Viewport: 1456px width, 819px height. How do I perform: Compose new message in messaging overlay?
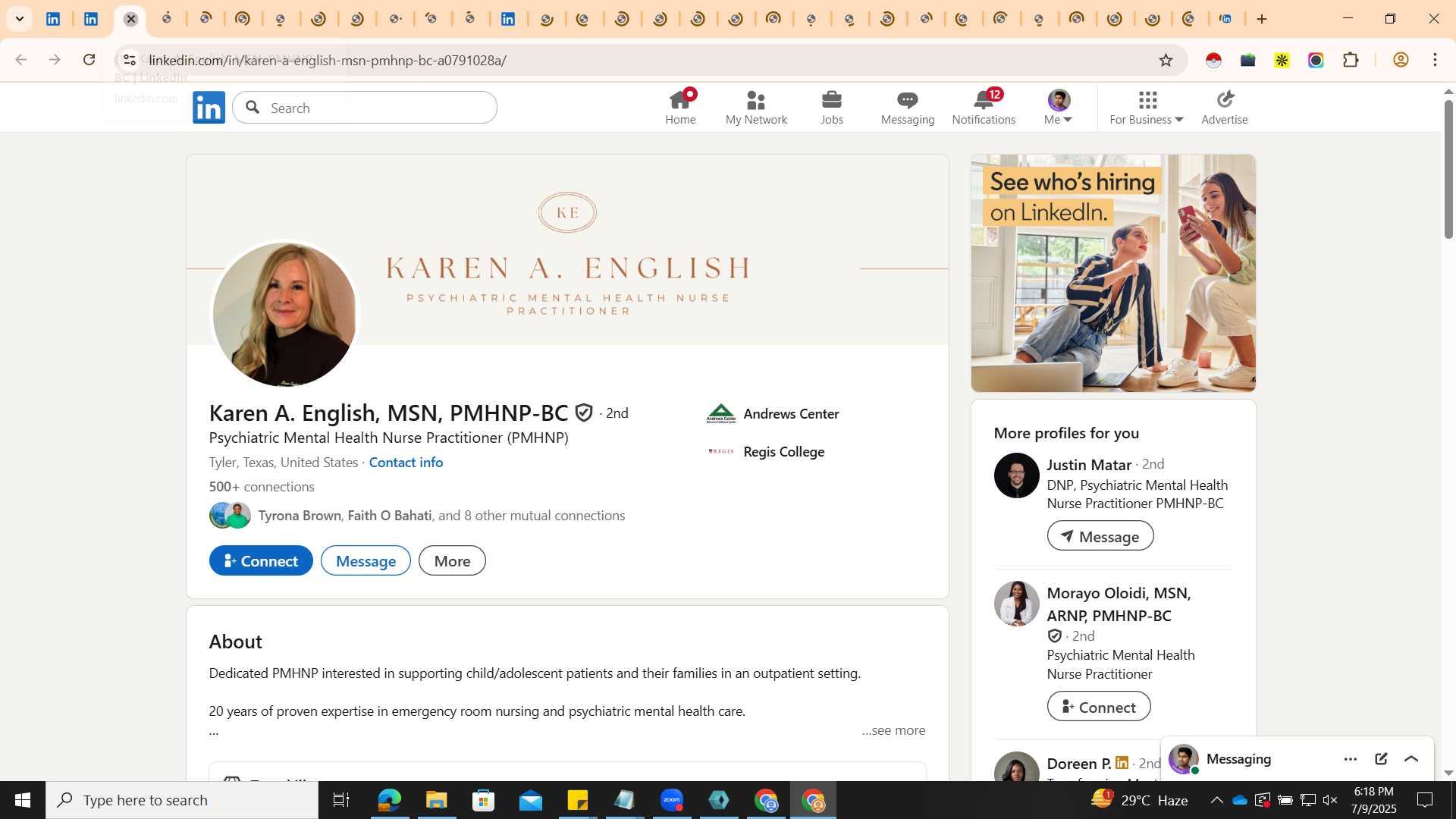click(1381, 759)
